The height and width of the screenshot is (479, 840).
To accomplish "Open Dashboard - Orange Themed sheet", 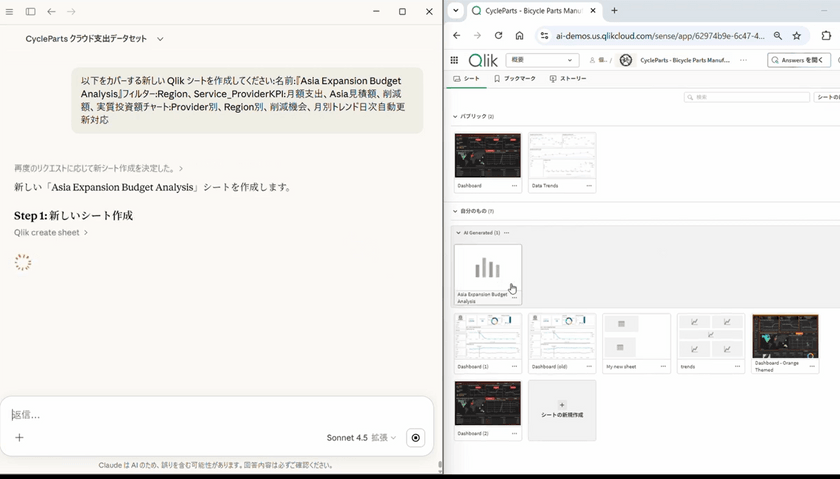I will click(x=785, y=336).
